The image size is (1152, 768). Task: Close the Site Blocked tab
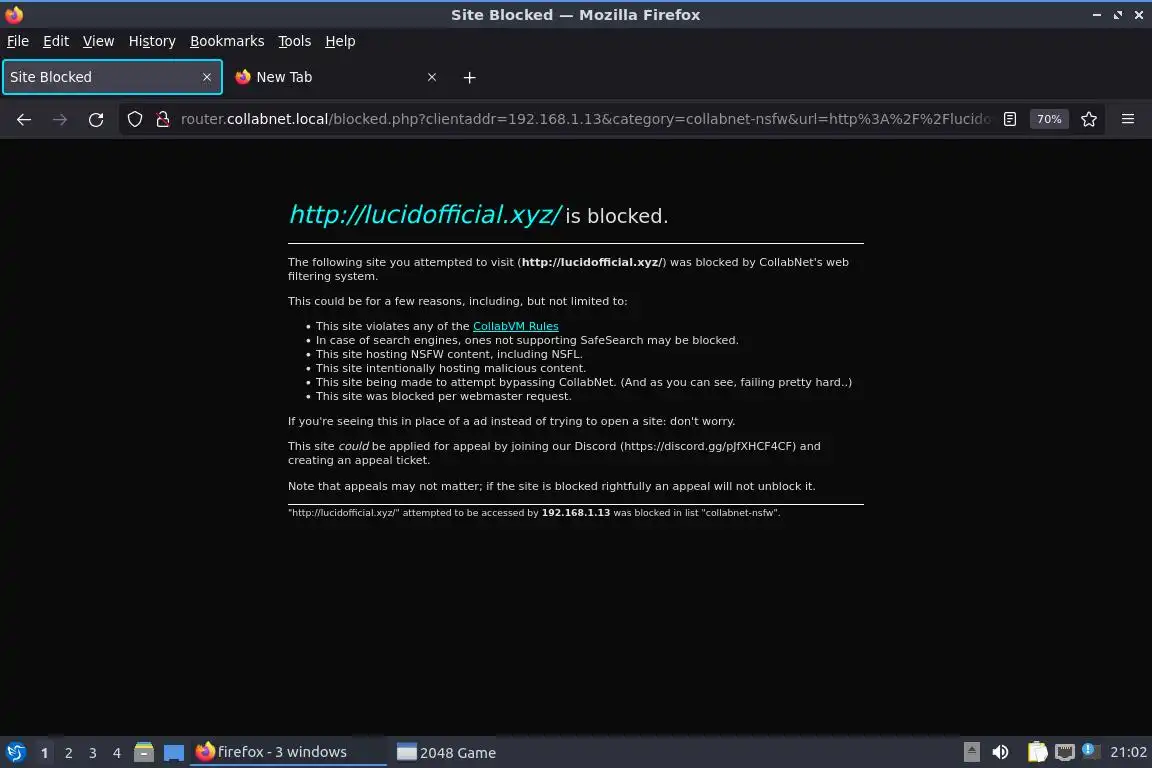click(x=206, y=77)
